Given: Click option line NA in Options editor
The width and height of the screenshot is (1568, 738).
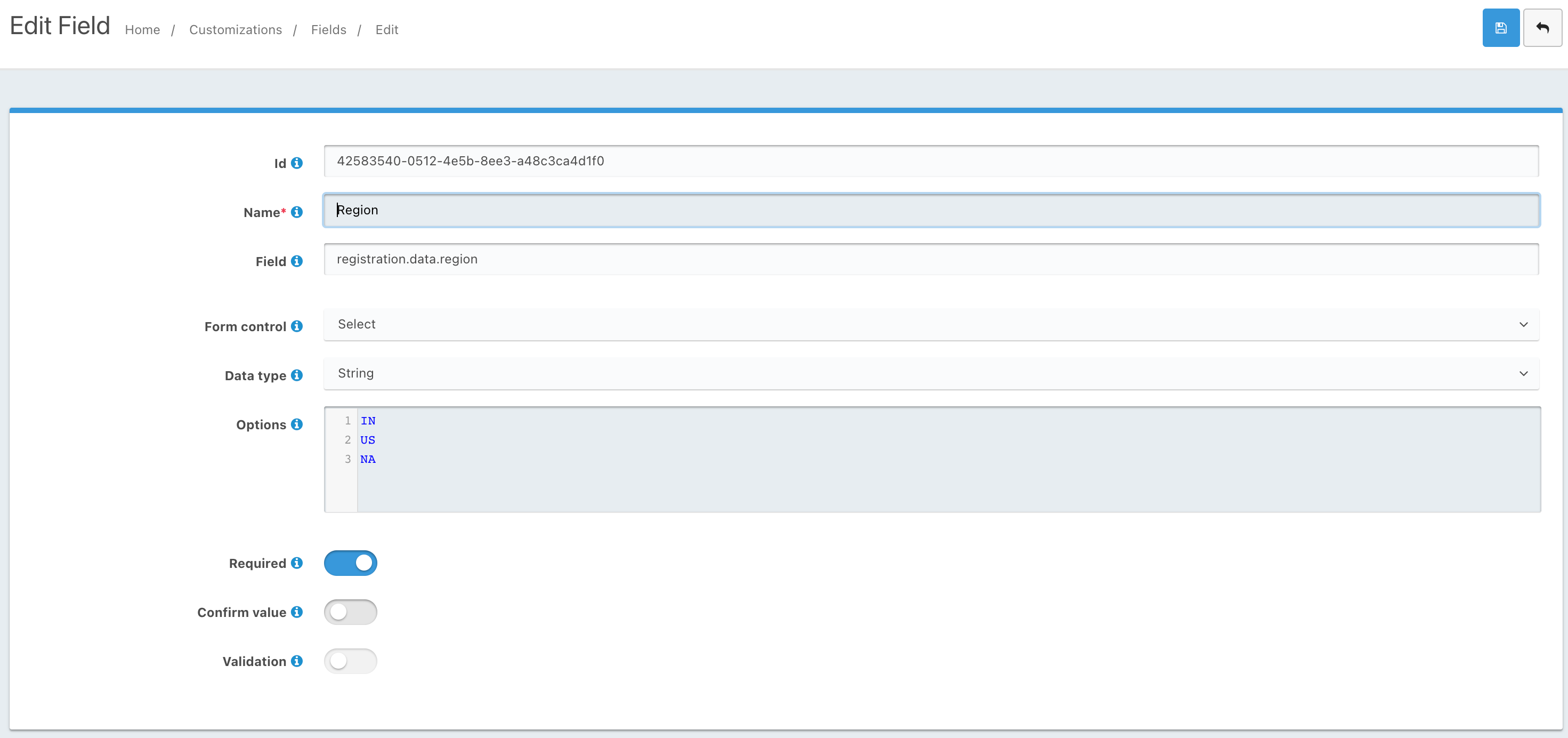Looking at the screenshot, I should (x=368, y=459).
